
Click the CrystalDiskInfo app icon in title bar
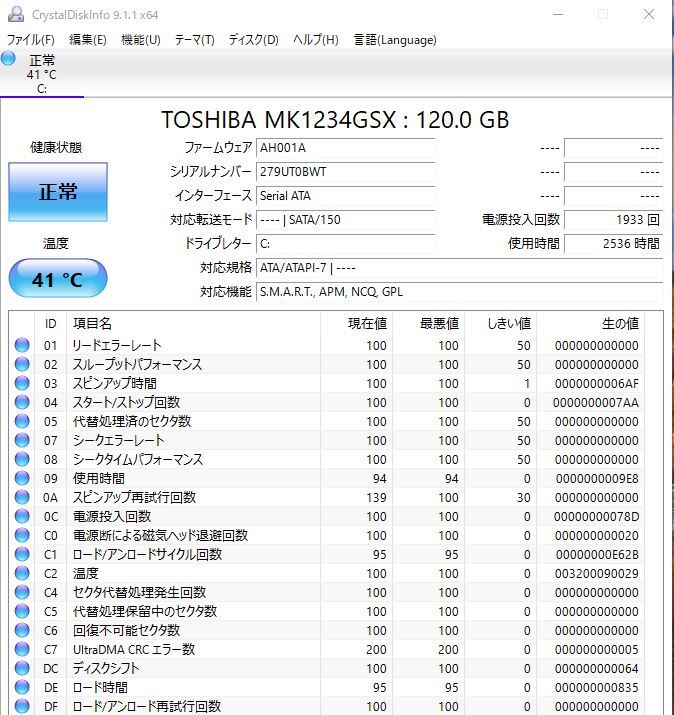[16, 15]
